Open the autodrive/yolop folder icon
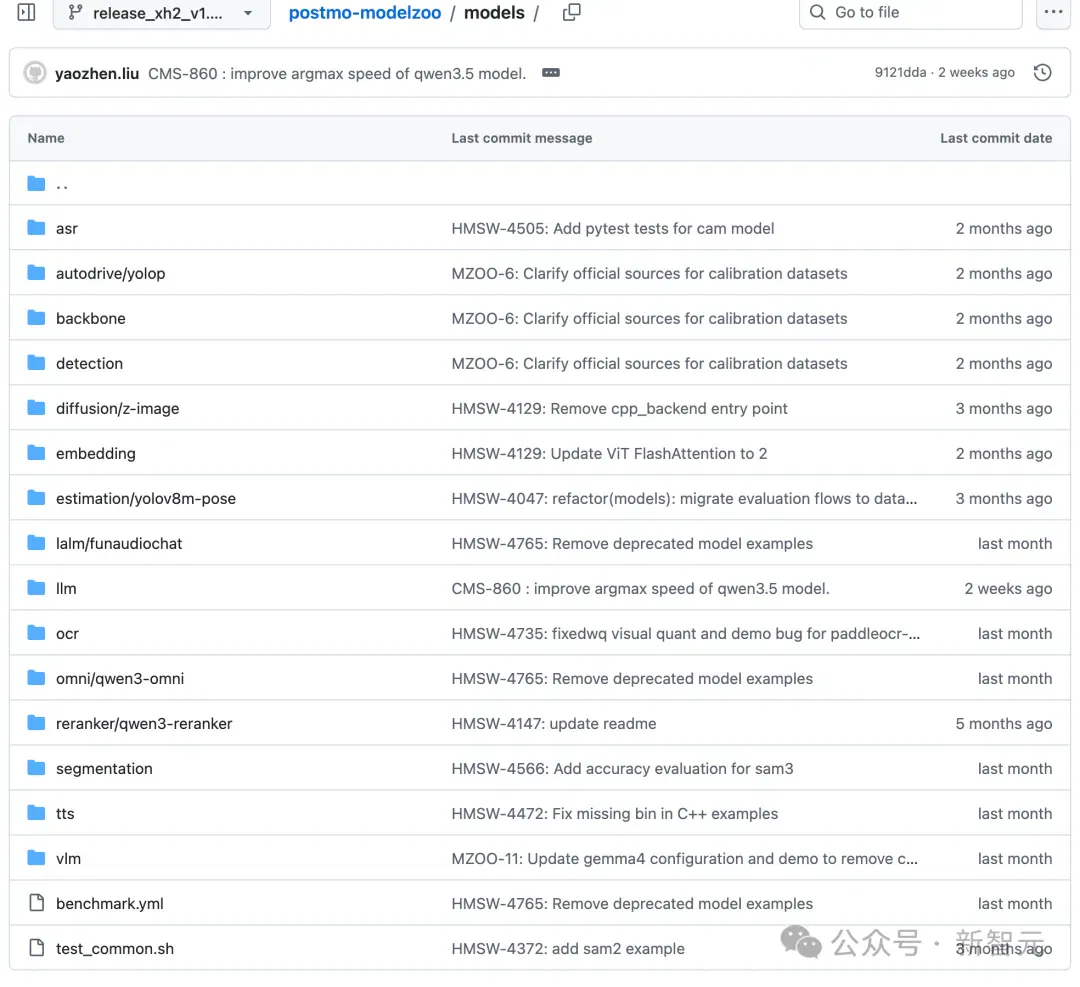 tap(37, 273)
